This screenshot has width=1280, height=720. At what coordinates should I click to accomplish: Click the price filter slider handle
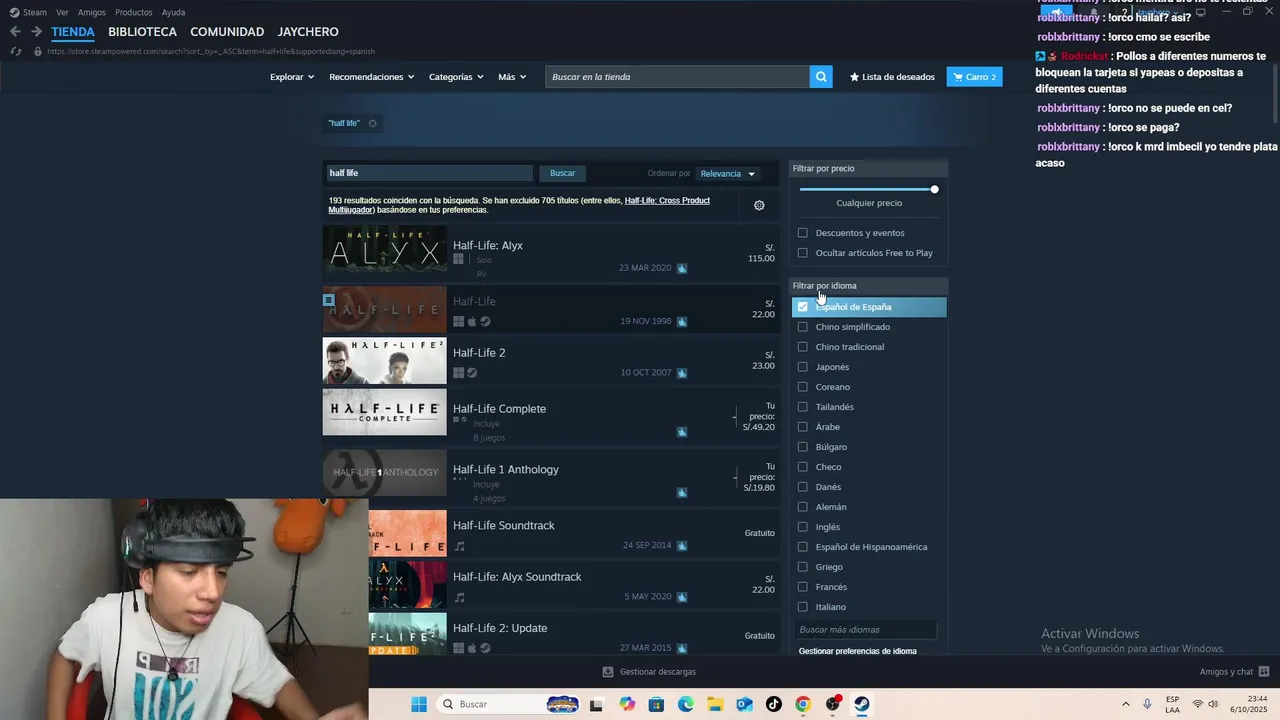[x=934, y=189]
